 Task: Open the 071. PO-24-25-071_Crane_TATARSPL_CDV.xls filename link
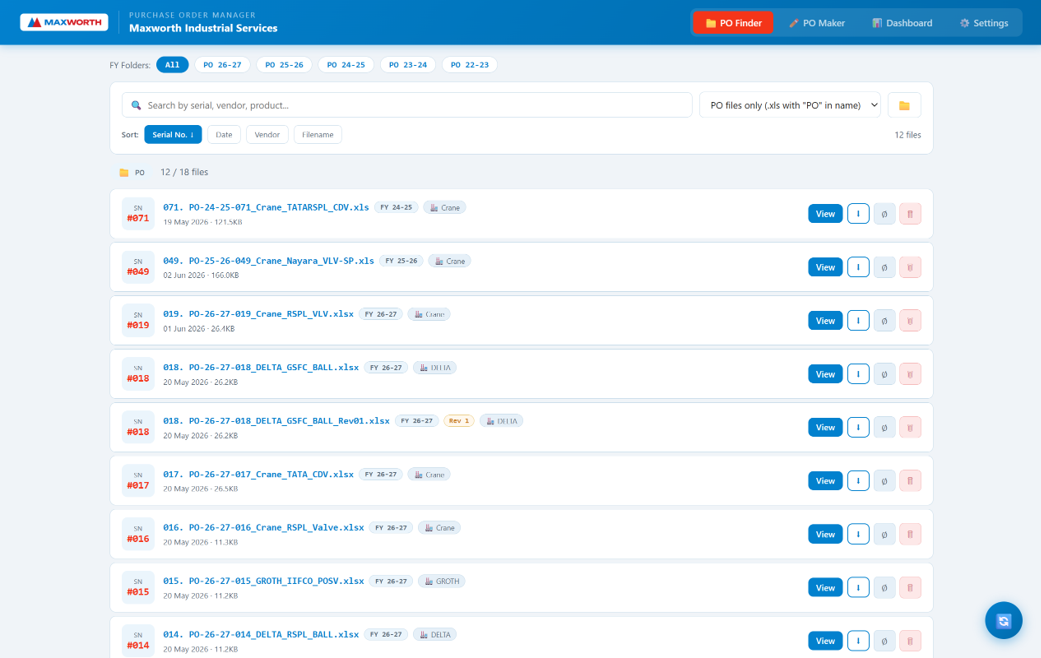pyautogui.click(x=266, y=207)
